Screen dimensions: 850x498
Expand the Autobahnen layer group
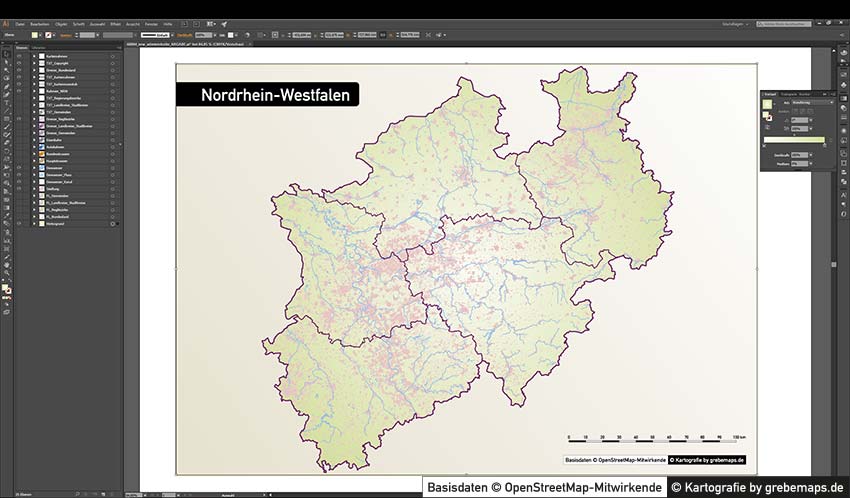pyautogui.click(x=33, y=146)
